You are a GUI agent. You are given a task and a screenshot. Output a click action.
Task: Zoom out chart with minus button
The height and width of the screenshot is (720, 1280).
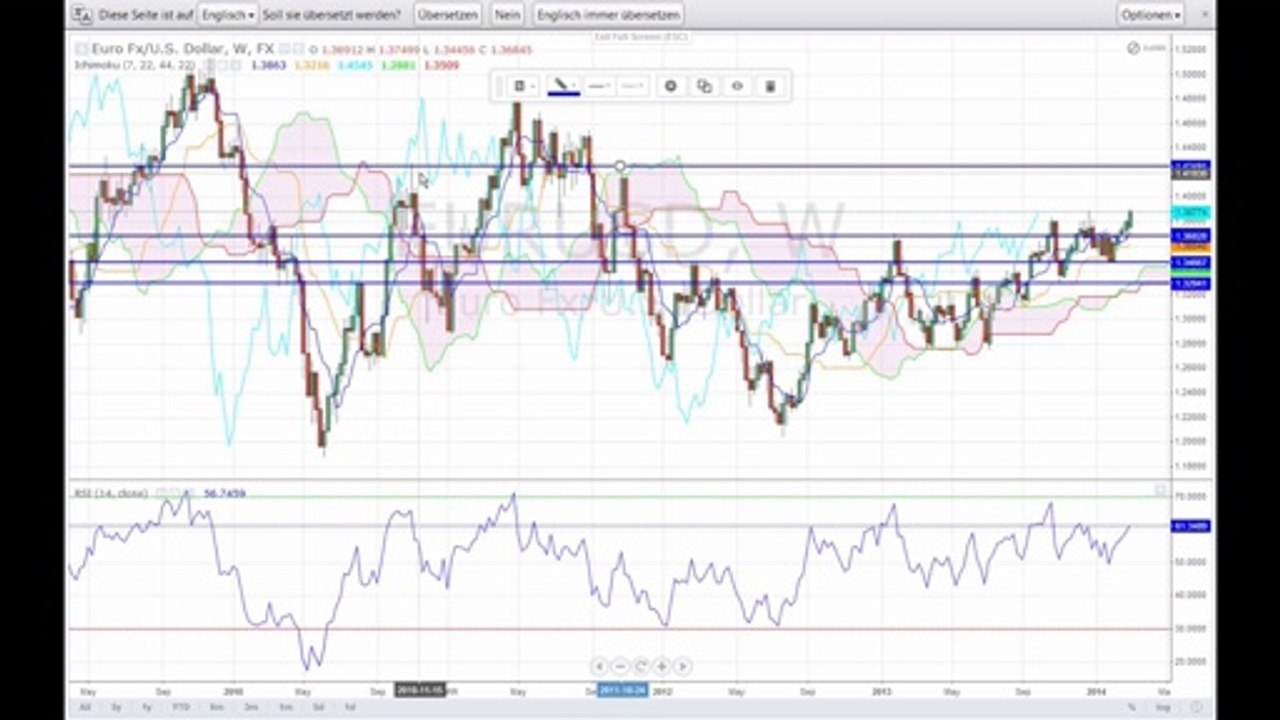pyautogui.click(x=620, y=665)
